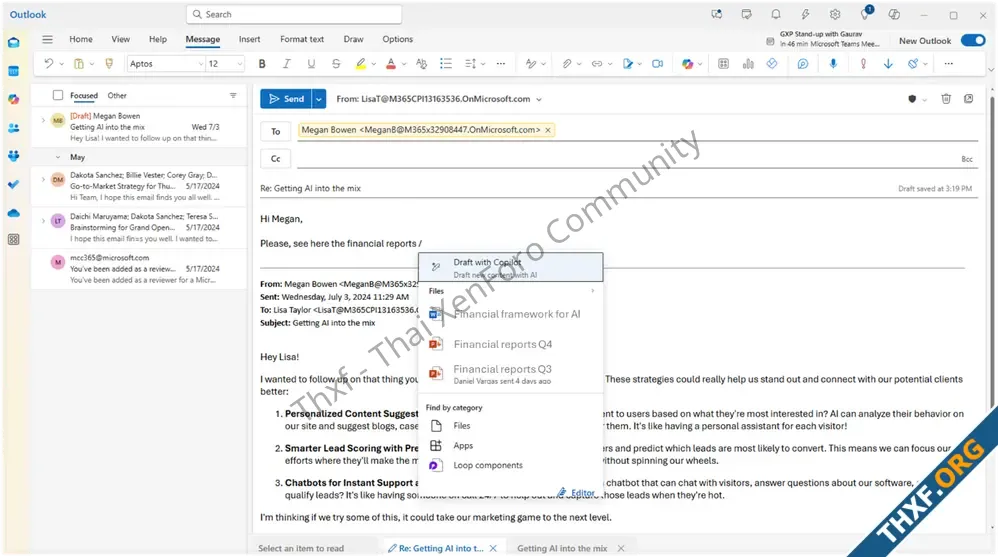Viewport: 998px width, 557px height.
Task: Choose Draft with Copilot in popup
Action: [x=510, y=267]
